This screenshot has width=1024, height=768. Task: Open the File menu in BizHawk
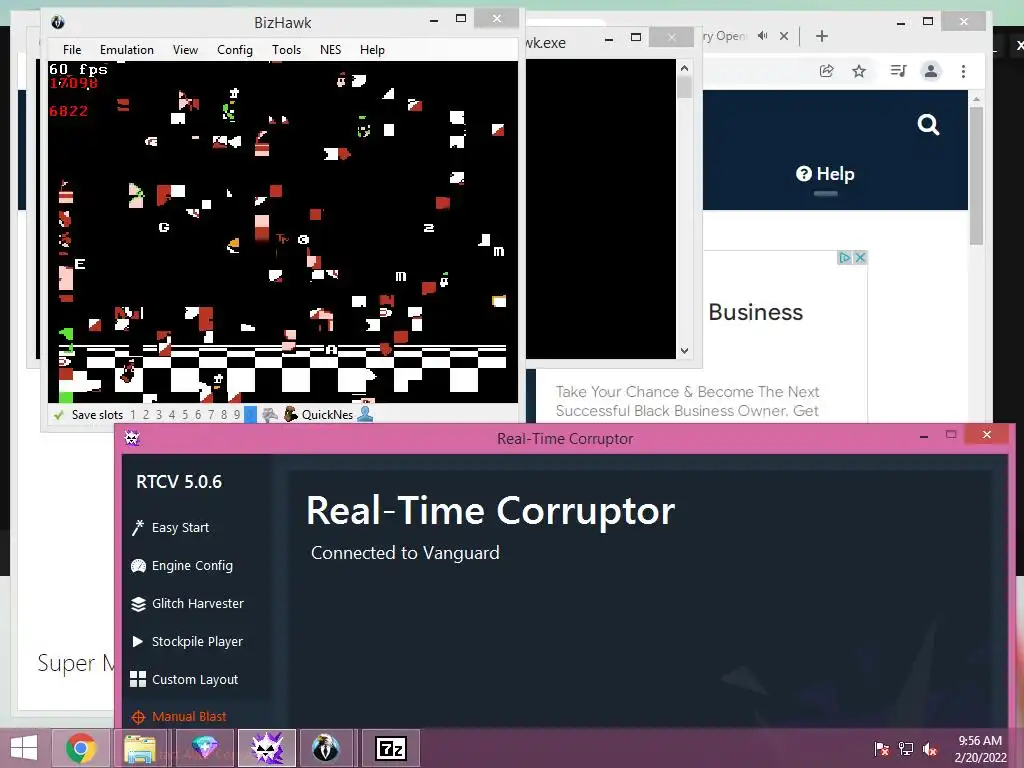(x=72, y=50)
